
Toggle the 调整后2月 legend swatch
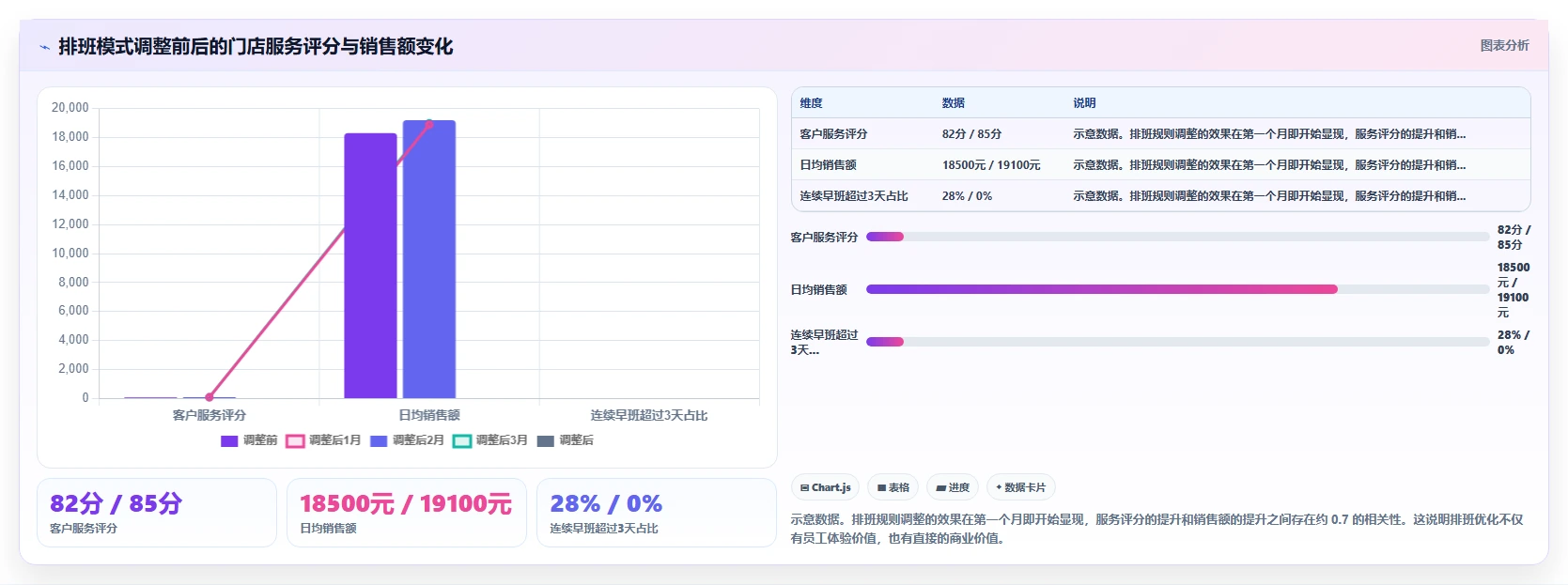(379, 440)
